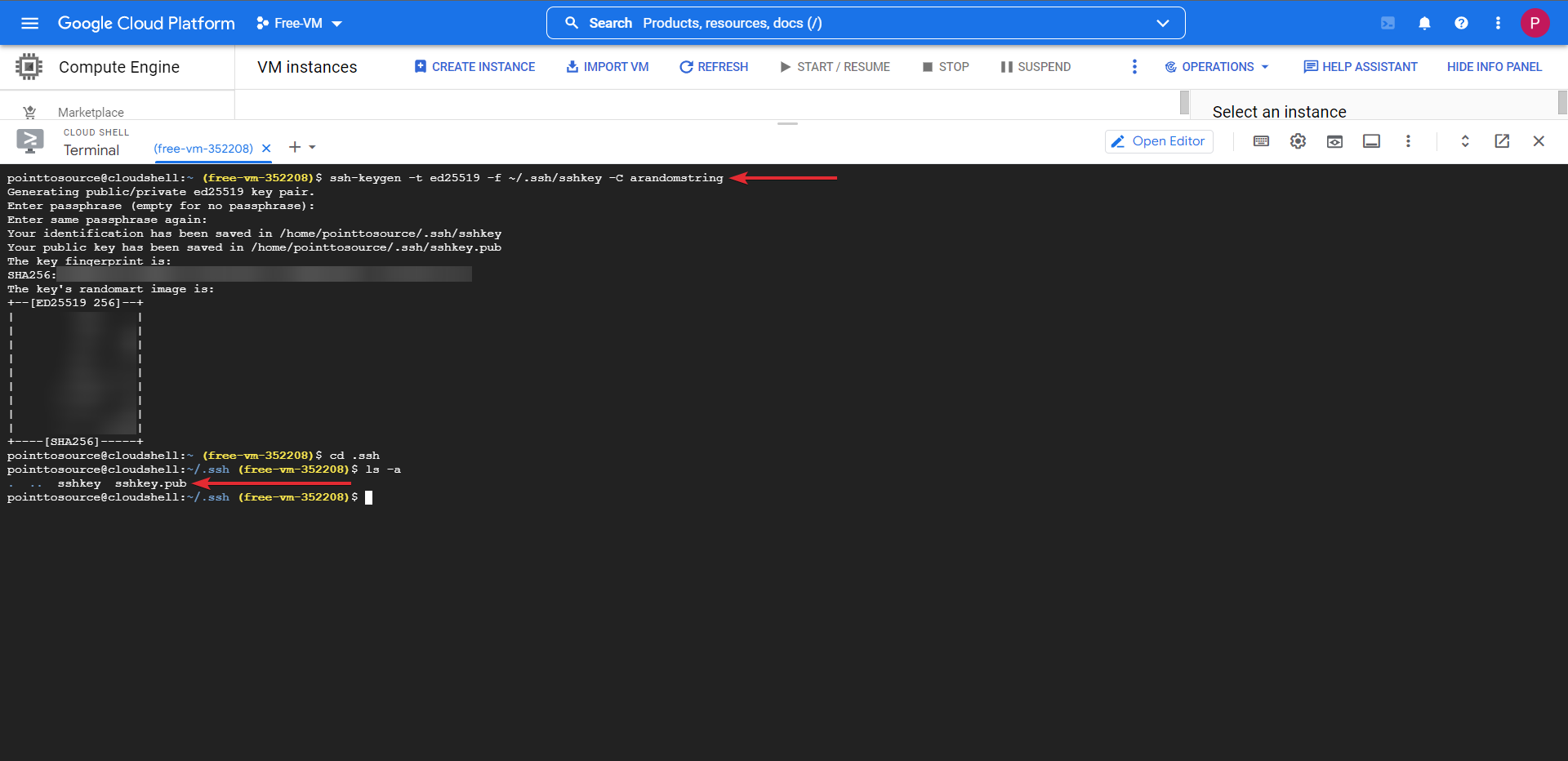Screen dimensions: 1568x761
Task: Click the sshkey.pub filename in terminal
Action: click(150, 483)
